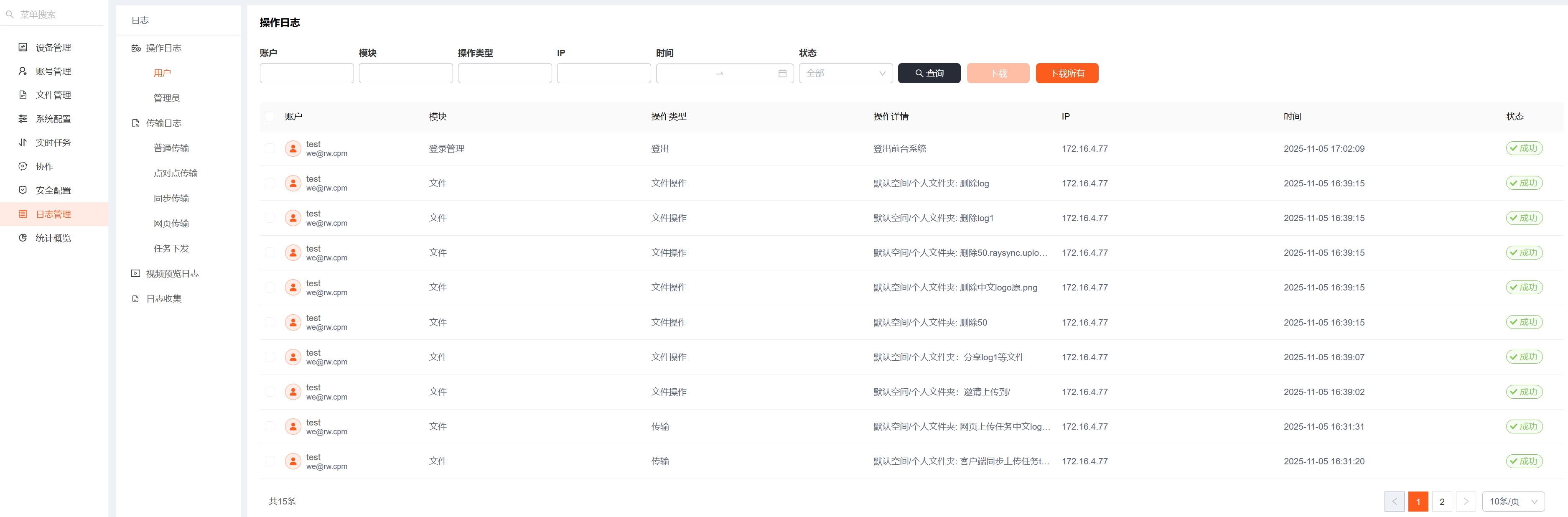Viewport: 1568px width, 517px height.
Task: Select checkbox for 删除log1 log row
Action: (x=270, y=218)
